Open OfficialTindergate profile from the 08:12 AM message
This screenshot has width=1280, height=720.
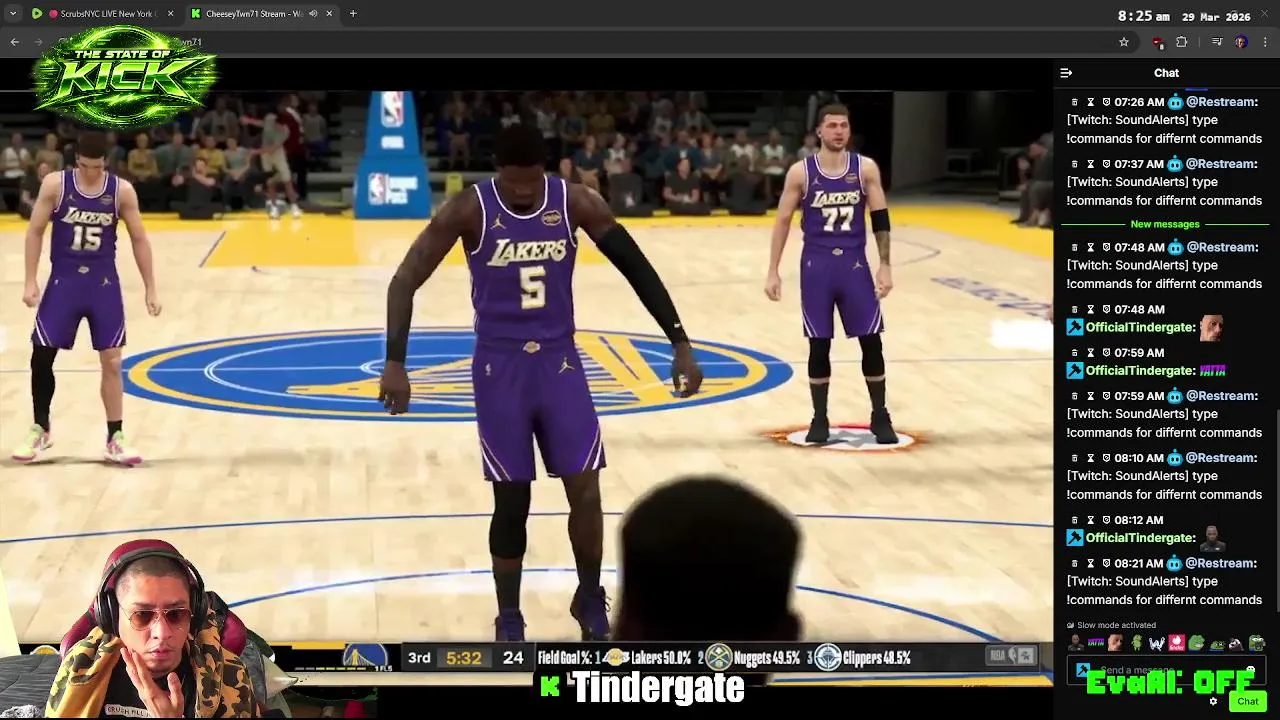point(1141,538)
